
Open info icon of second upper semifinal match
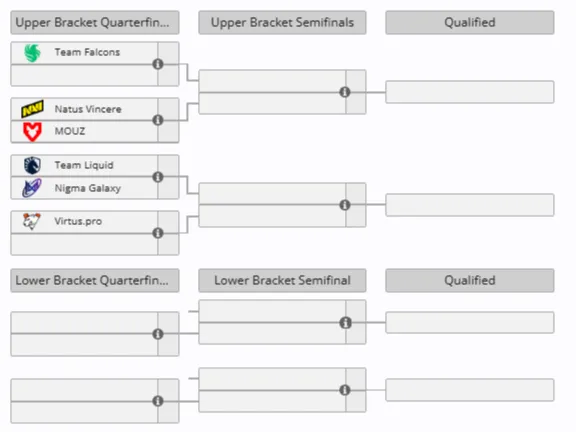pyautogui.click(x=345, y=205)
